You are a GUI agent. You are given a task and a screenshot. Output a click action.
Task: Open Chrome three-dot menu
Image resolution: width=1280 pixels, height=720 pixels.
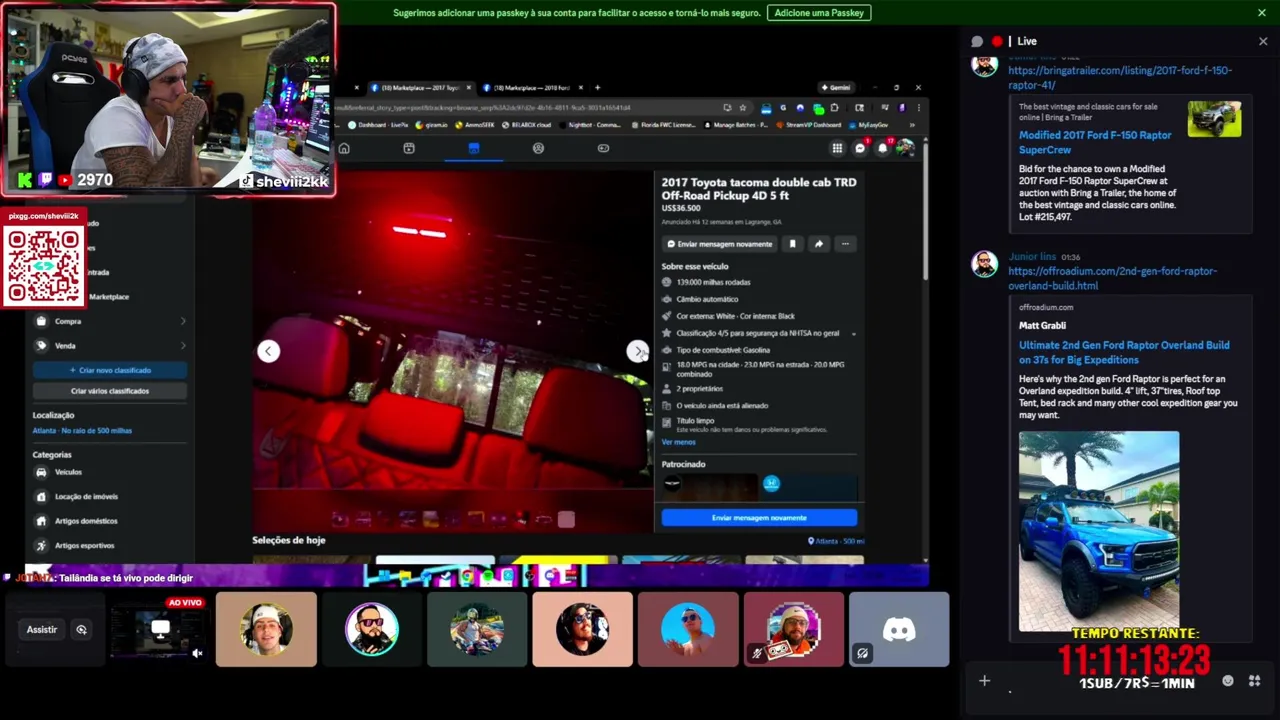(917, 108)
